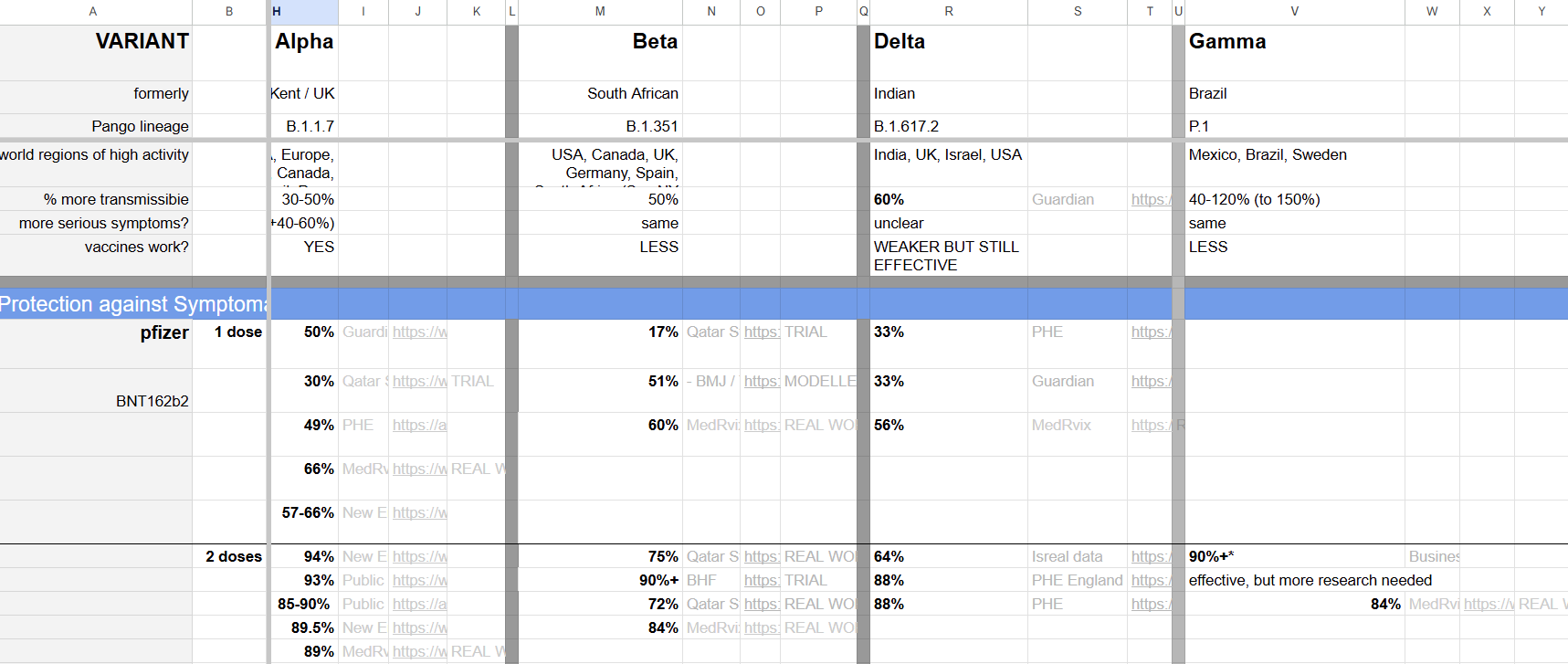
Task: Open the link beside Guardian in the 60% transmissibility row
Action: 1149,199
